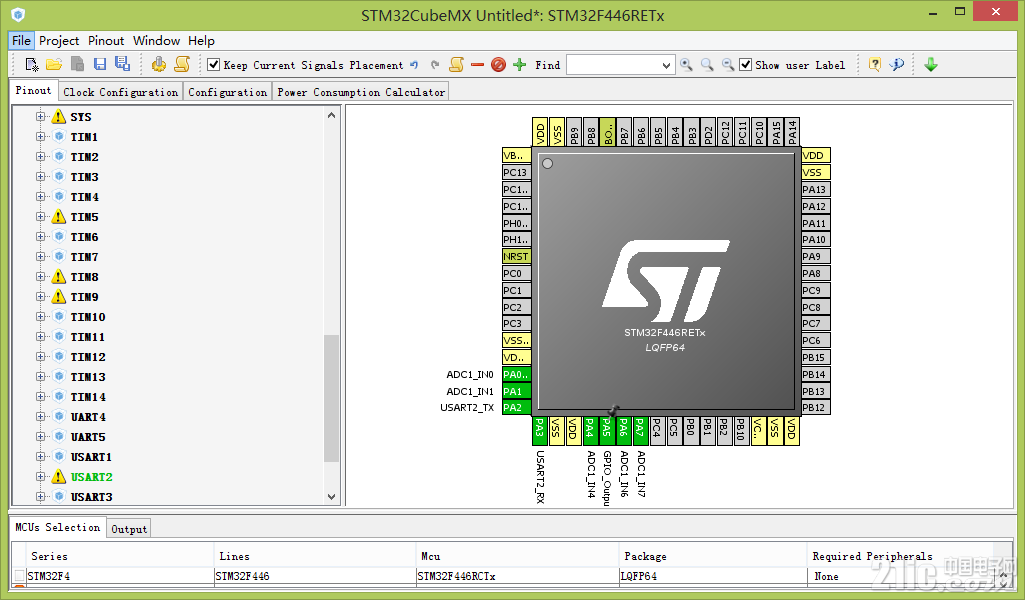This screenshot has height=600, width=1025.
Task: Expand the USART1 tree node
Action: click(x=41, y=457)
